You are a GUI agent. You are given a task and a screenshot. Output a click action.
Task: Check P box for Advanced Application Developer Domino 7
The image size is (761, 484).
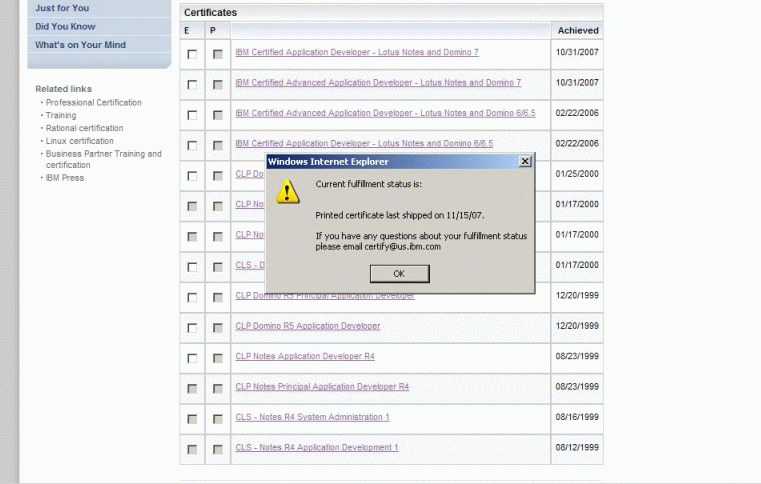[218, 85]
